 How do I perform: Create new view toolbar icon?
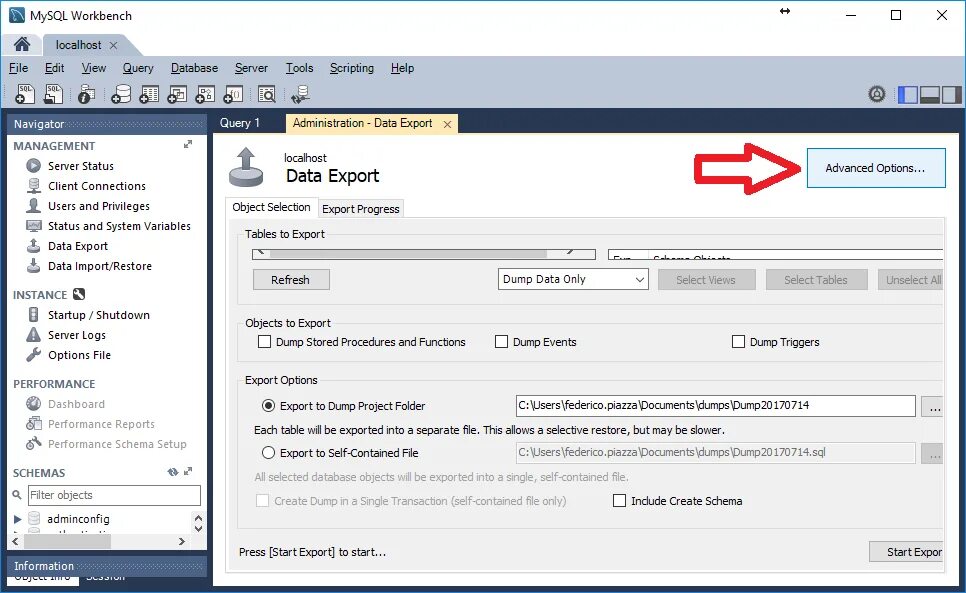(x=177, y=94)
